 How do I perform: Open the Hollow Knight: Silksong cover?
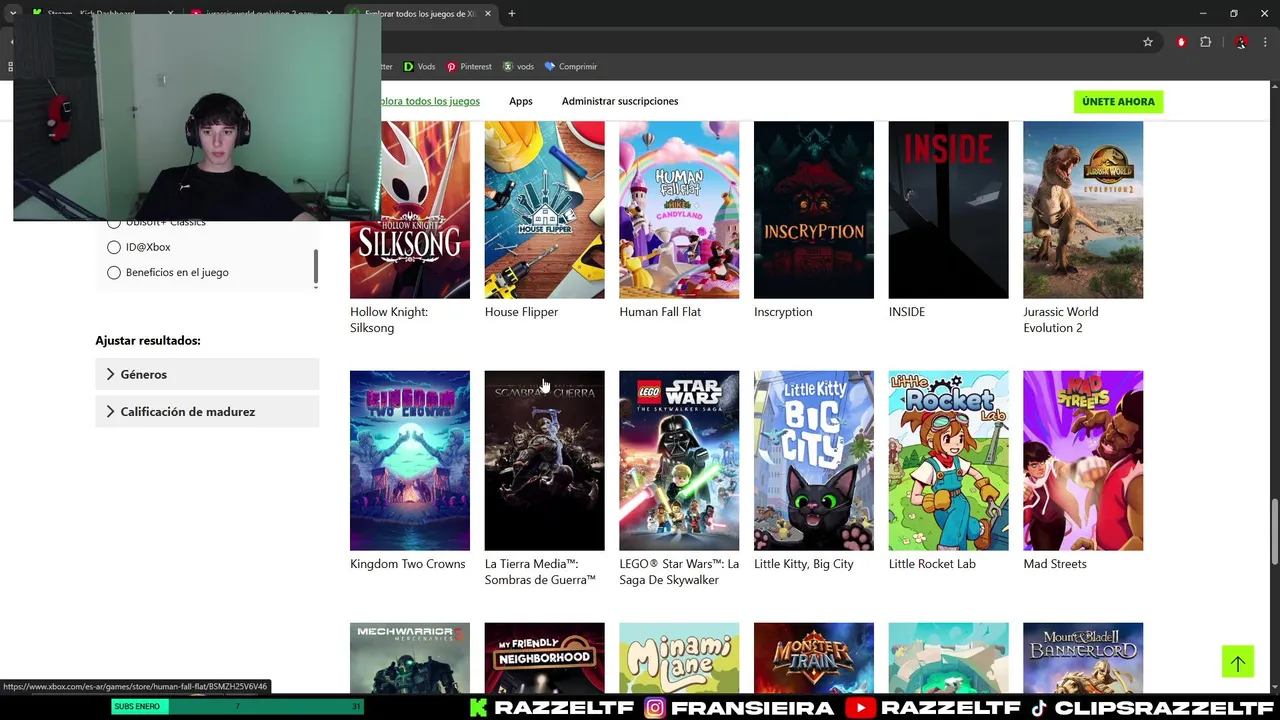(410, 209)
